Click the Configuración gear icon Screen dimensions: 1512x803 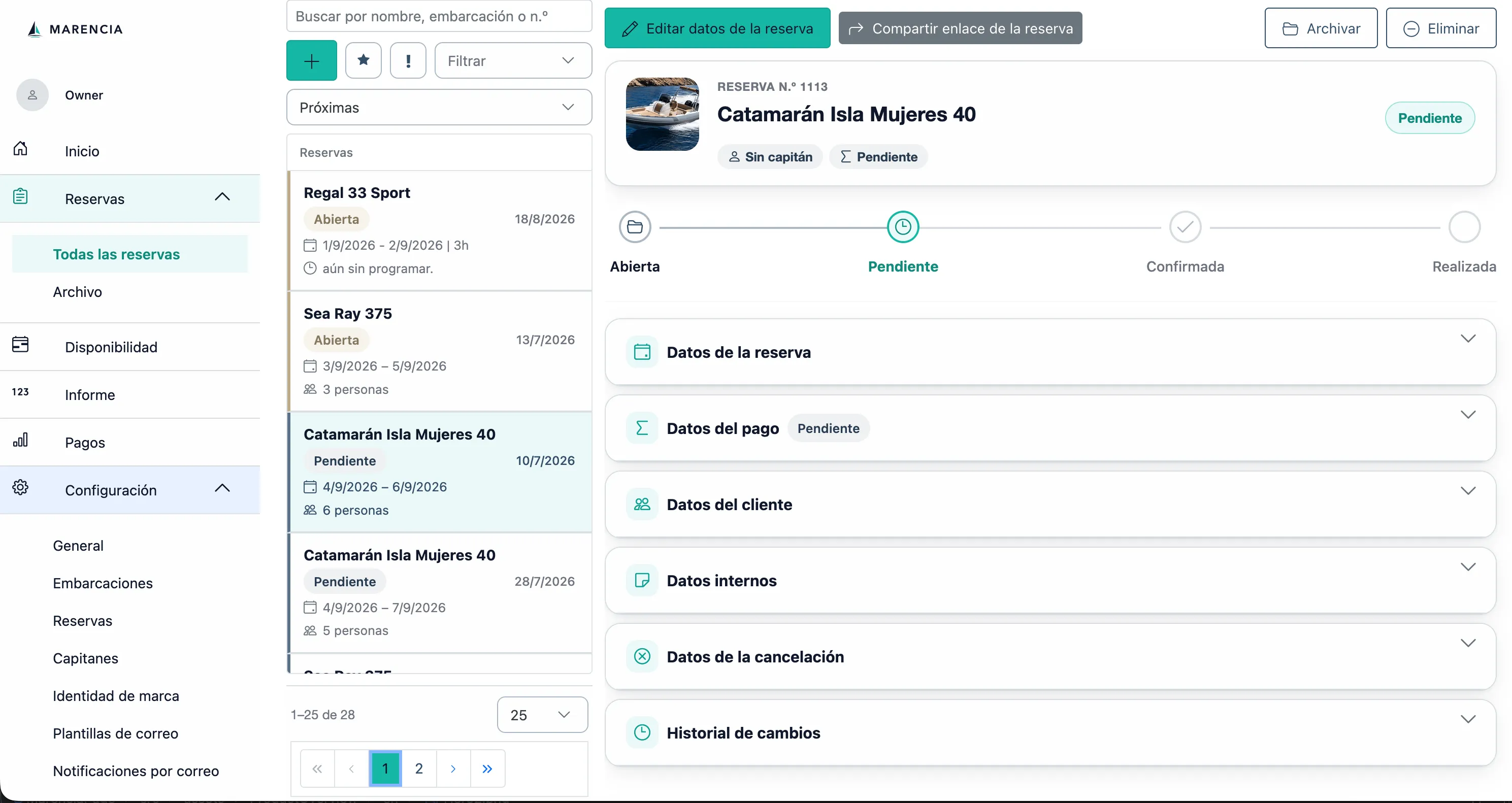click(20, 487)
